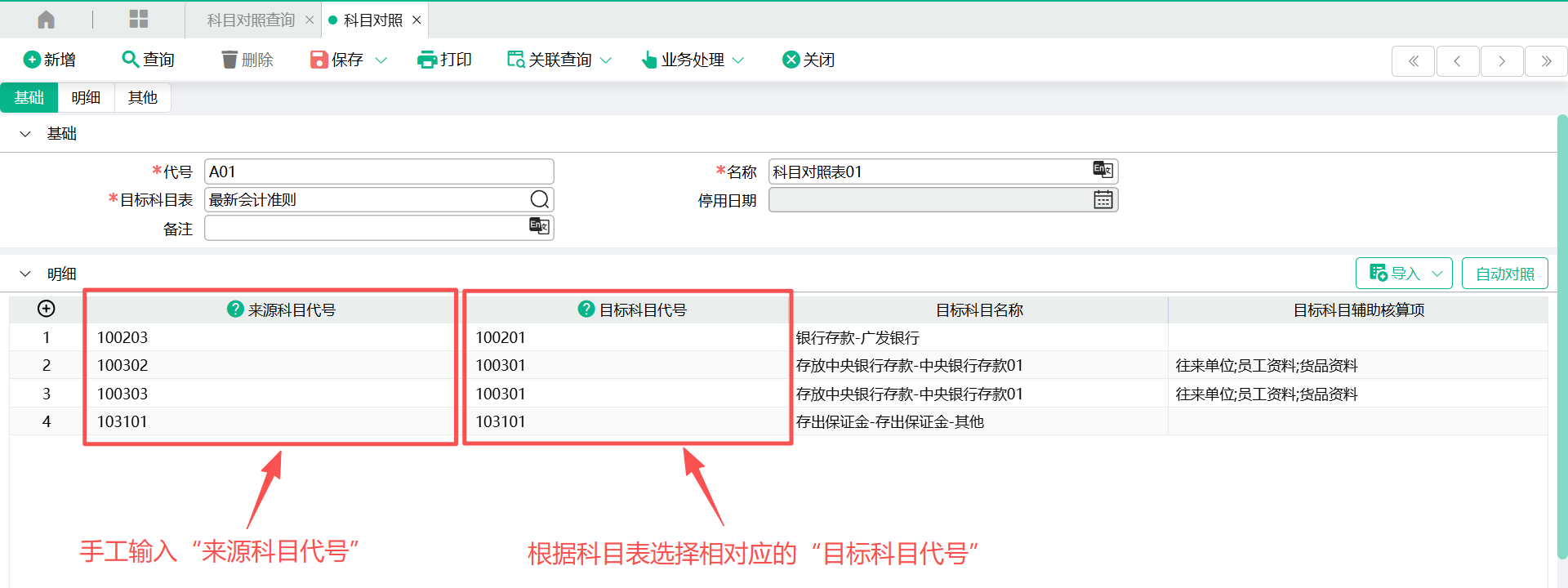1568x588 pixels.
Task: Expand the 保存 dropdown arrow
Action: 381,60
